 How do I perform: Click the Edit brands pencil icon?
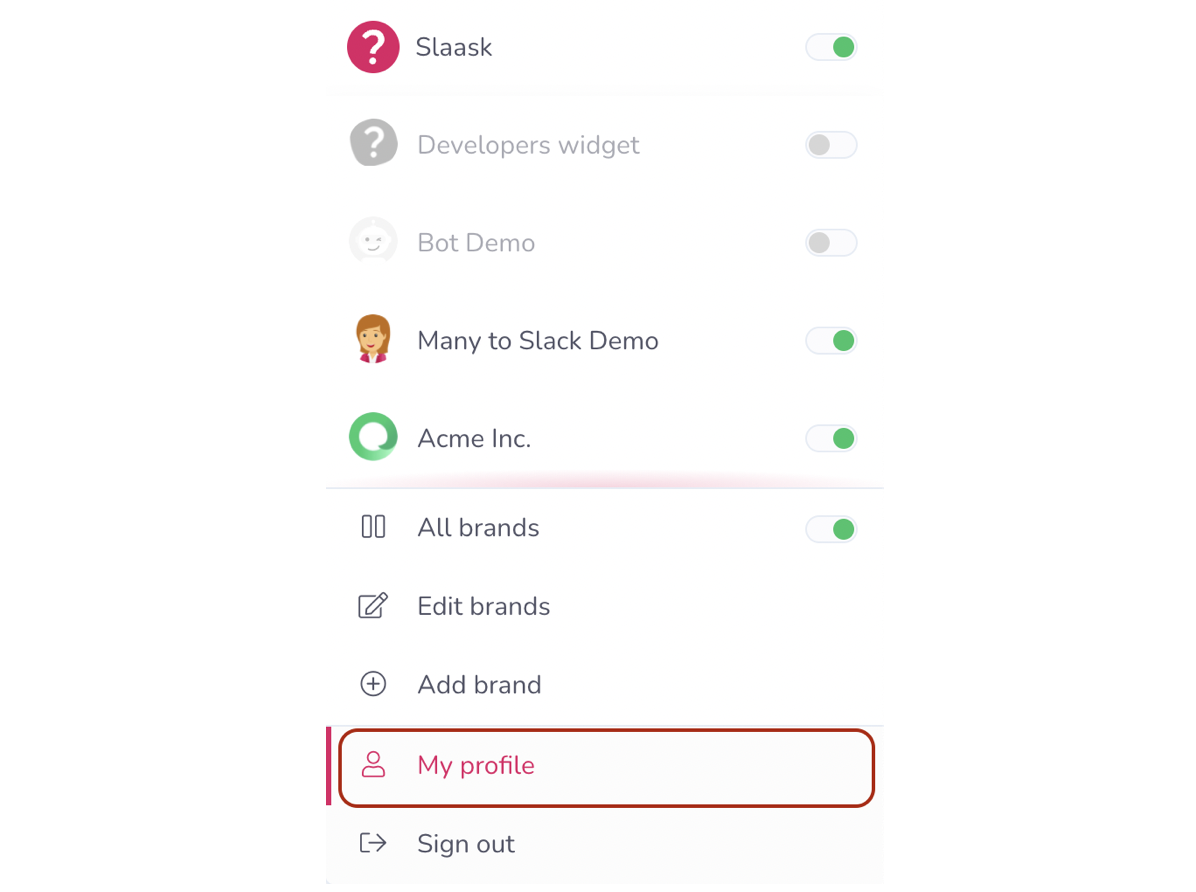click(x=373, y=606)
